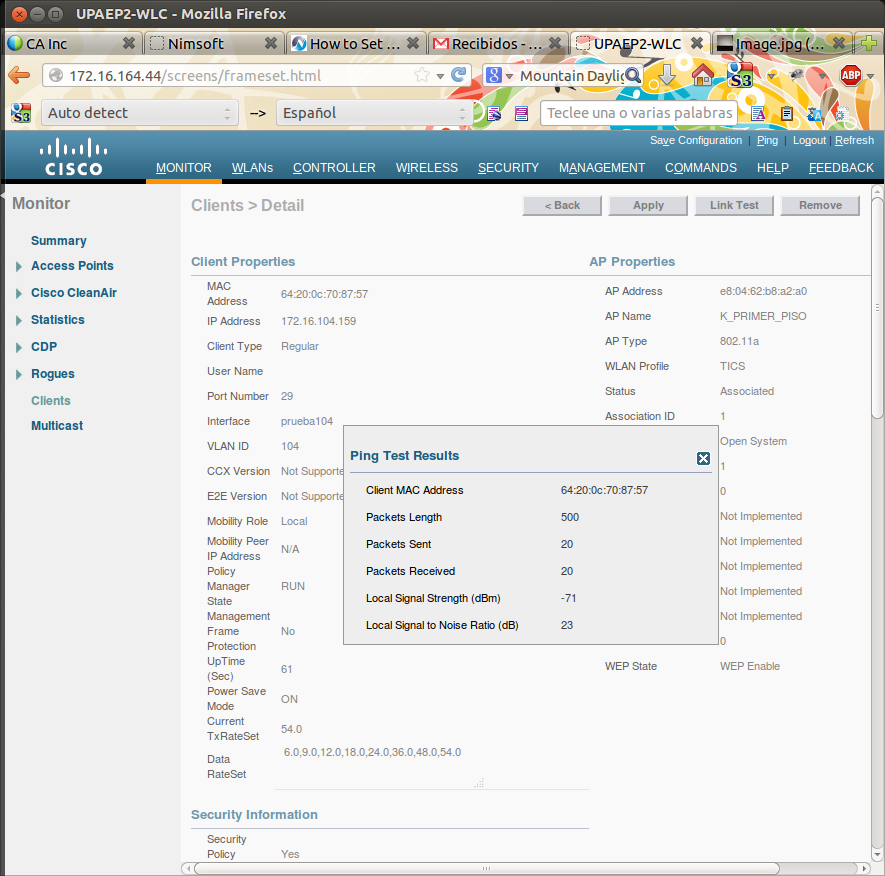Click the client IP Address 172.16.104.159
This screenshot has height=876, width=885.
318,321
